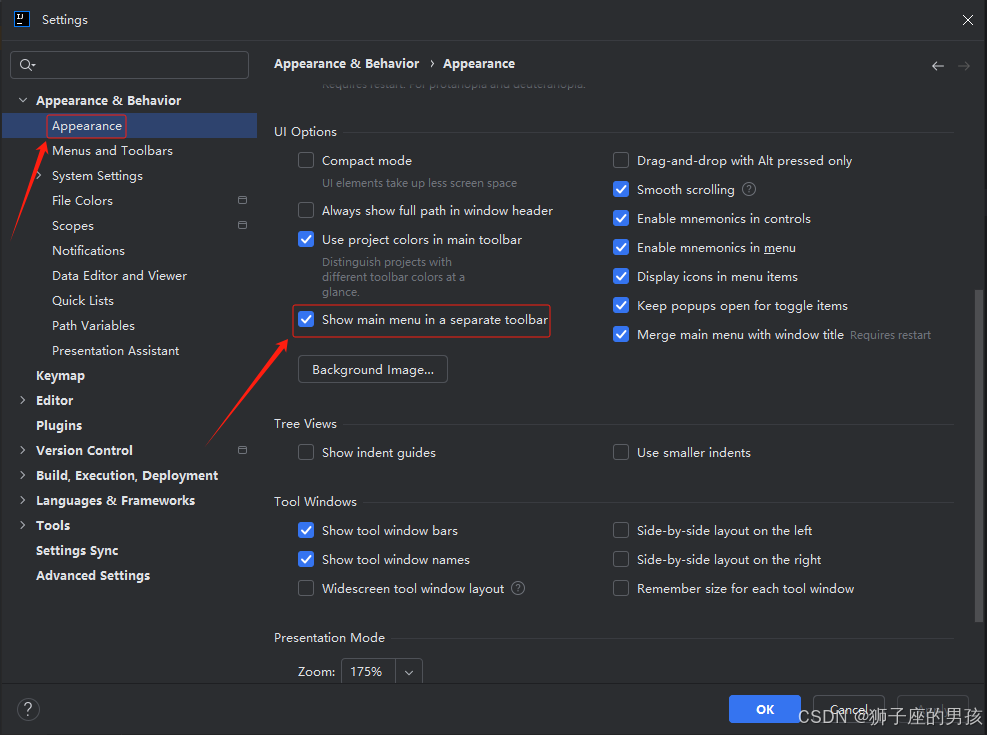The width and height of the screenshot is (987, 735).
Task: Toggle Enable mnemonics in controls
Action: [621, 218]
